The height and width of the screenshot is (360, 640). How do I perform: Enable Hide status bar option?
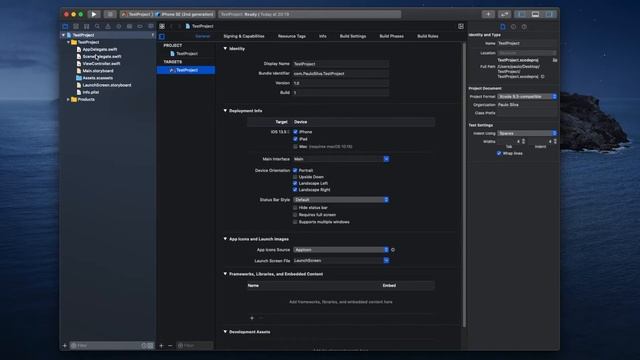coord(295,208)
